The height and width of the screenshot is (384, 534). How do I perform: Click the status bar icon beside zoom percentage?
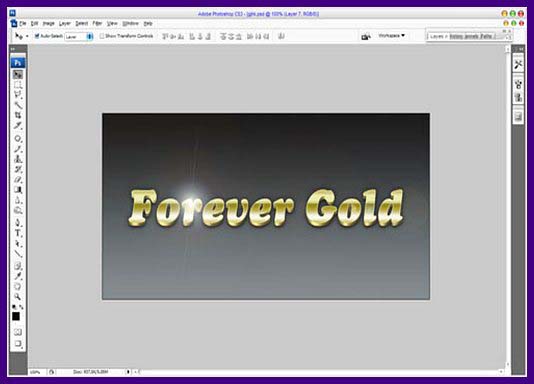[51, 372]
